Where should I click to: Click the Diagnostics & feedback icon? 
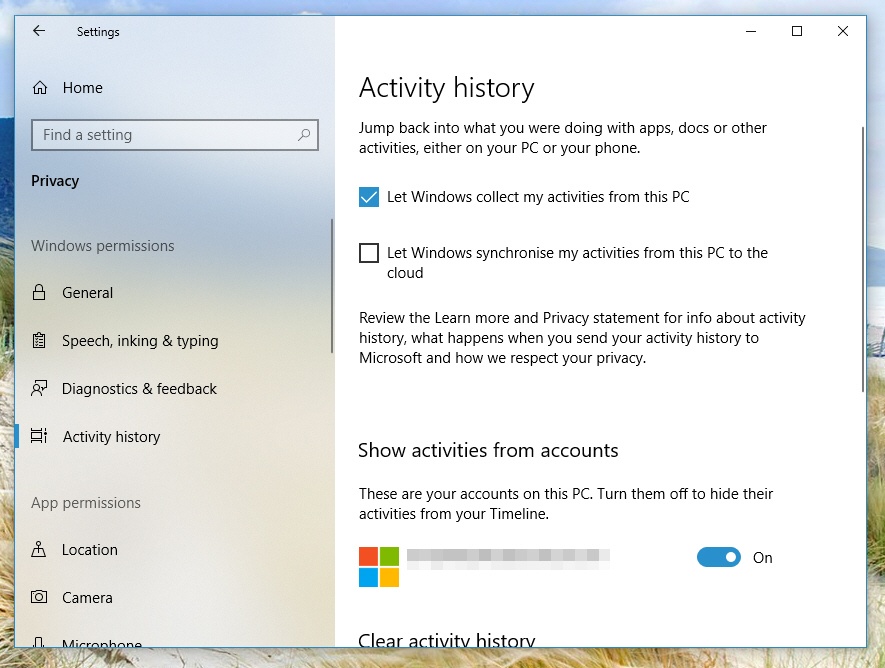click(40, 388)
